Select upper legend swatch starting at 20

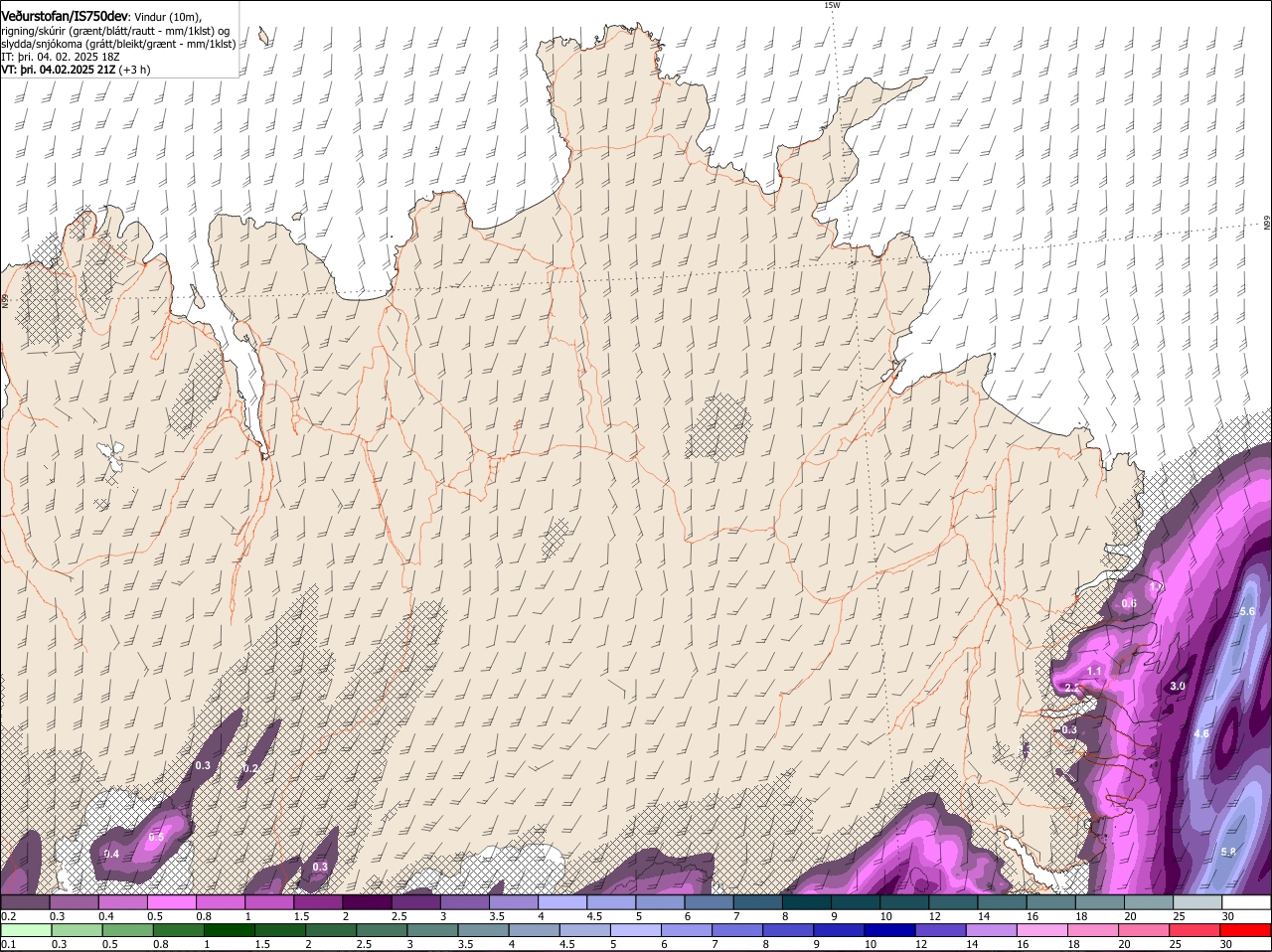[x=1151, y=902]
